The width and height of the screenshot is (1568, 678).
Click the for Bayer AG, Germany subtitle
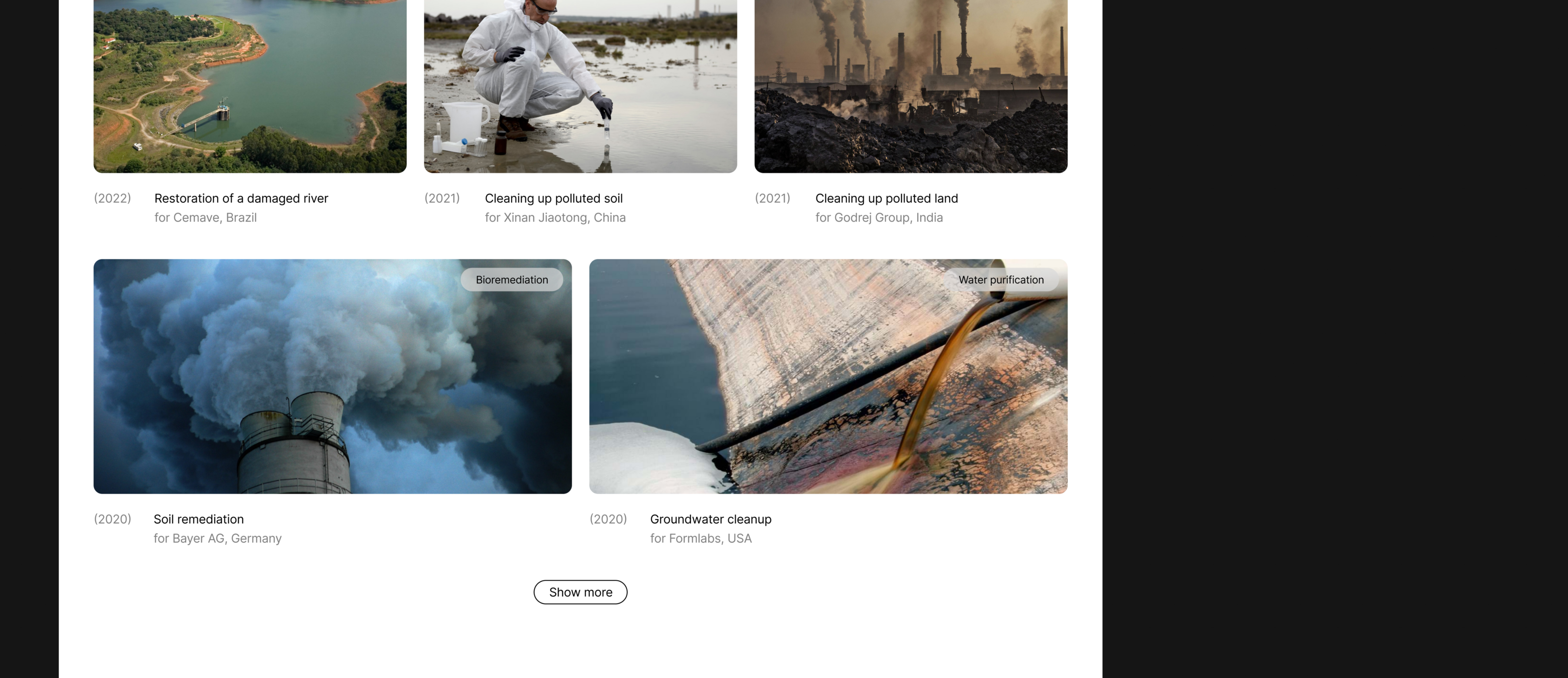[x=217, y=538]
